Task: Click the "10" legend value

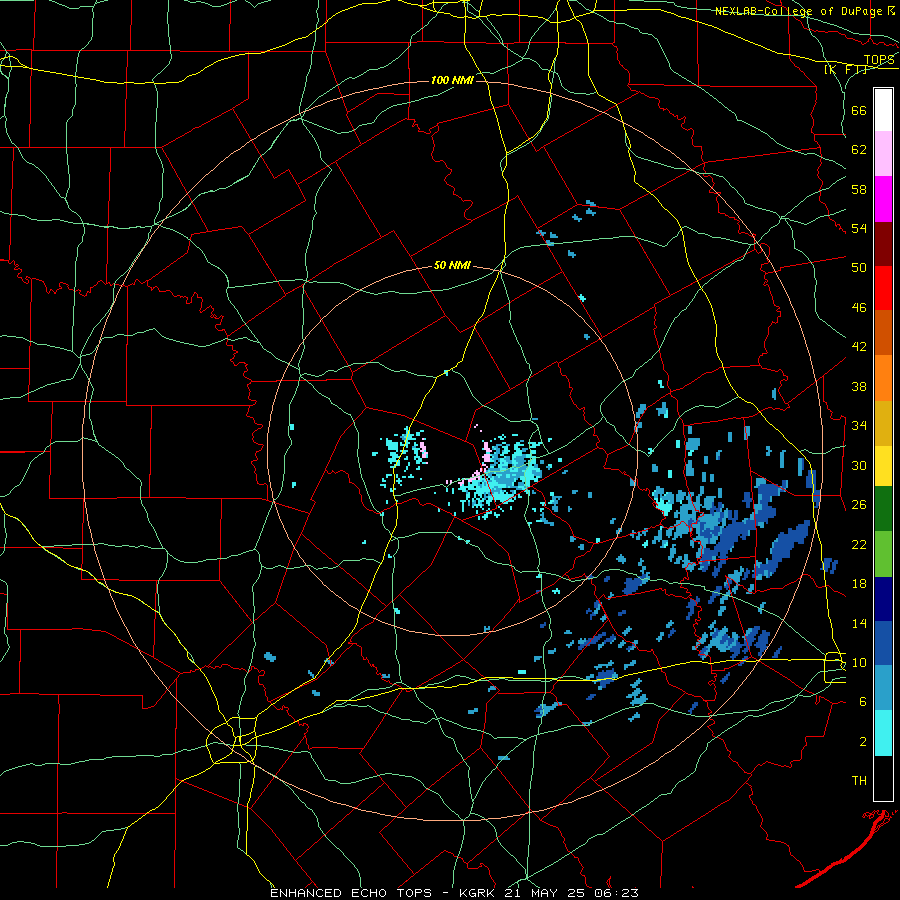Action: [859, 663]
